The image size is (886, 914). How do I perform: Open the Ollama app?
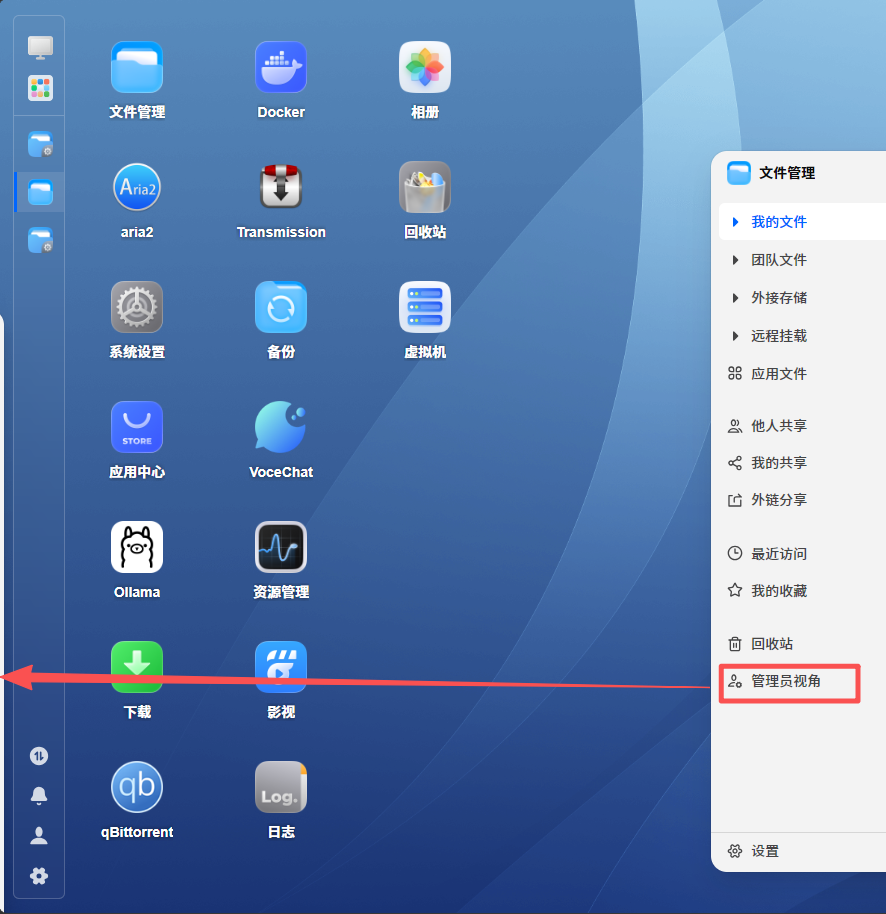(137, 547)
